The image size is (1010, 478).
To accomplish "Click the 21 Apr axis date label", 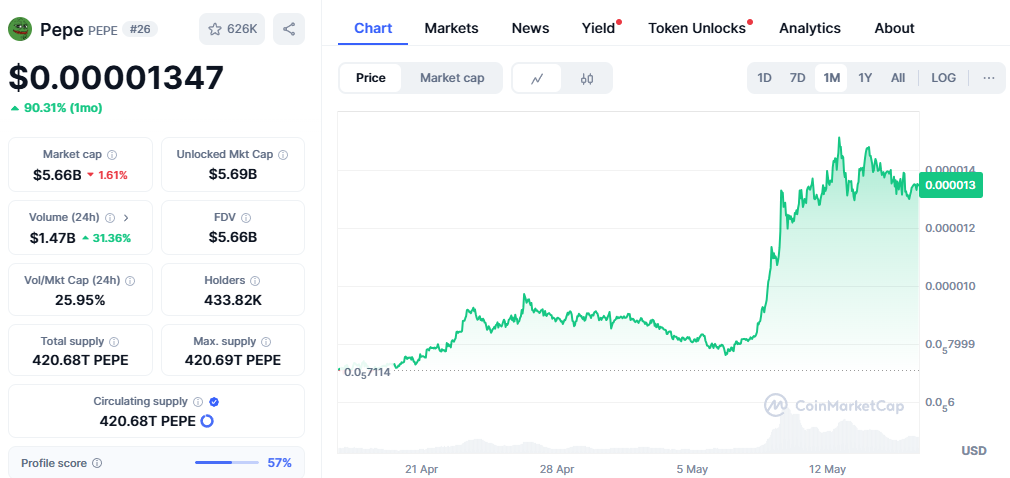I will coord(422,469).
